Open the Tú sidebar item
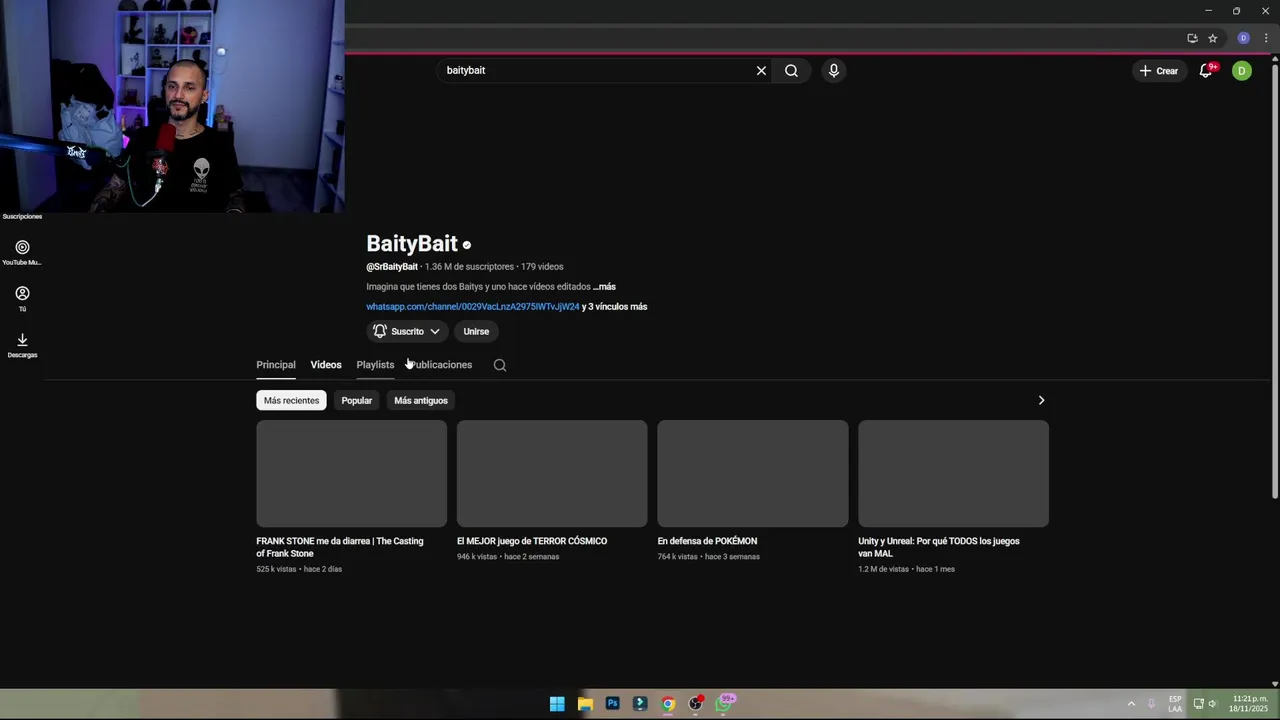Screen dimensions: 1280x720 (x=22, y=298)
